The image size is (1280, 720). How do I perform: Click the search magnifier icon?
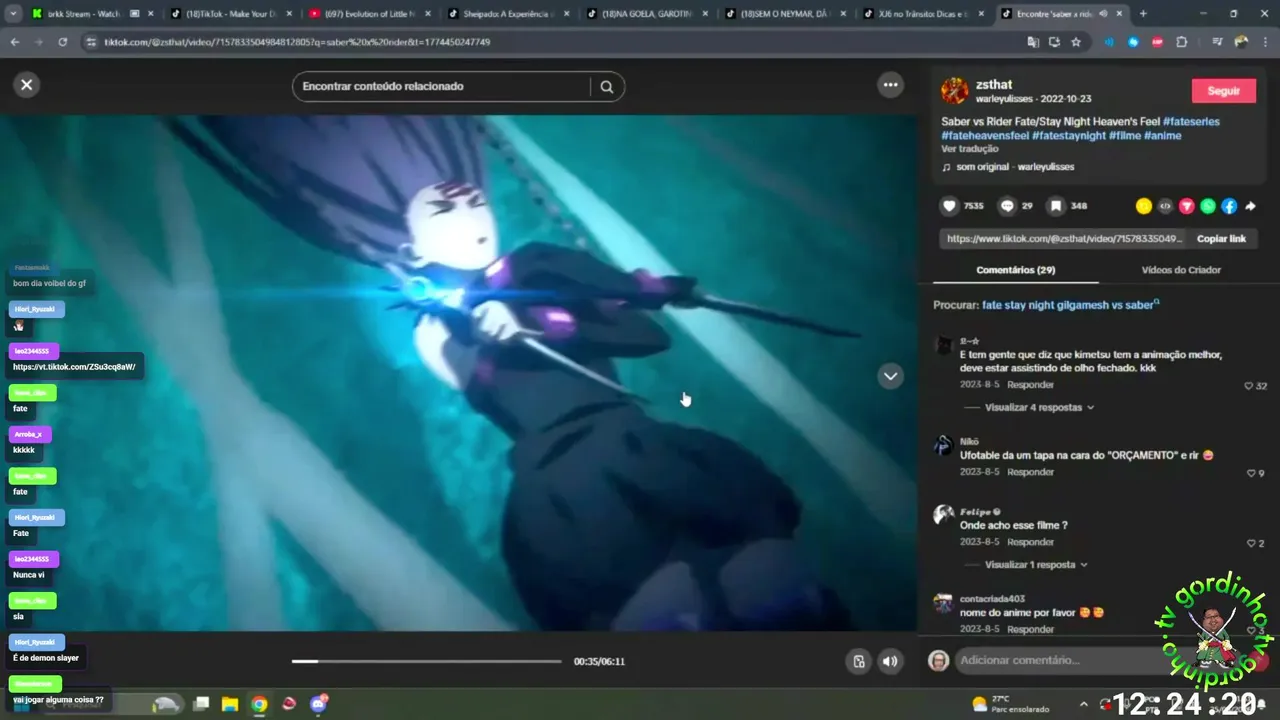pyautogui.click(x=606, y=87)
